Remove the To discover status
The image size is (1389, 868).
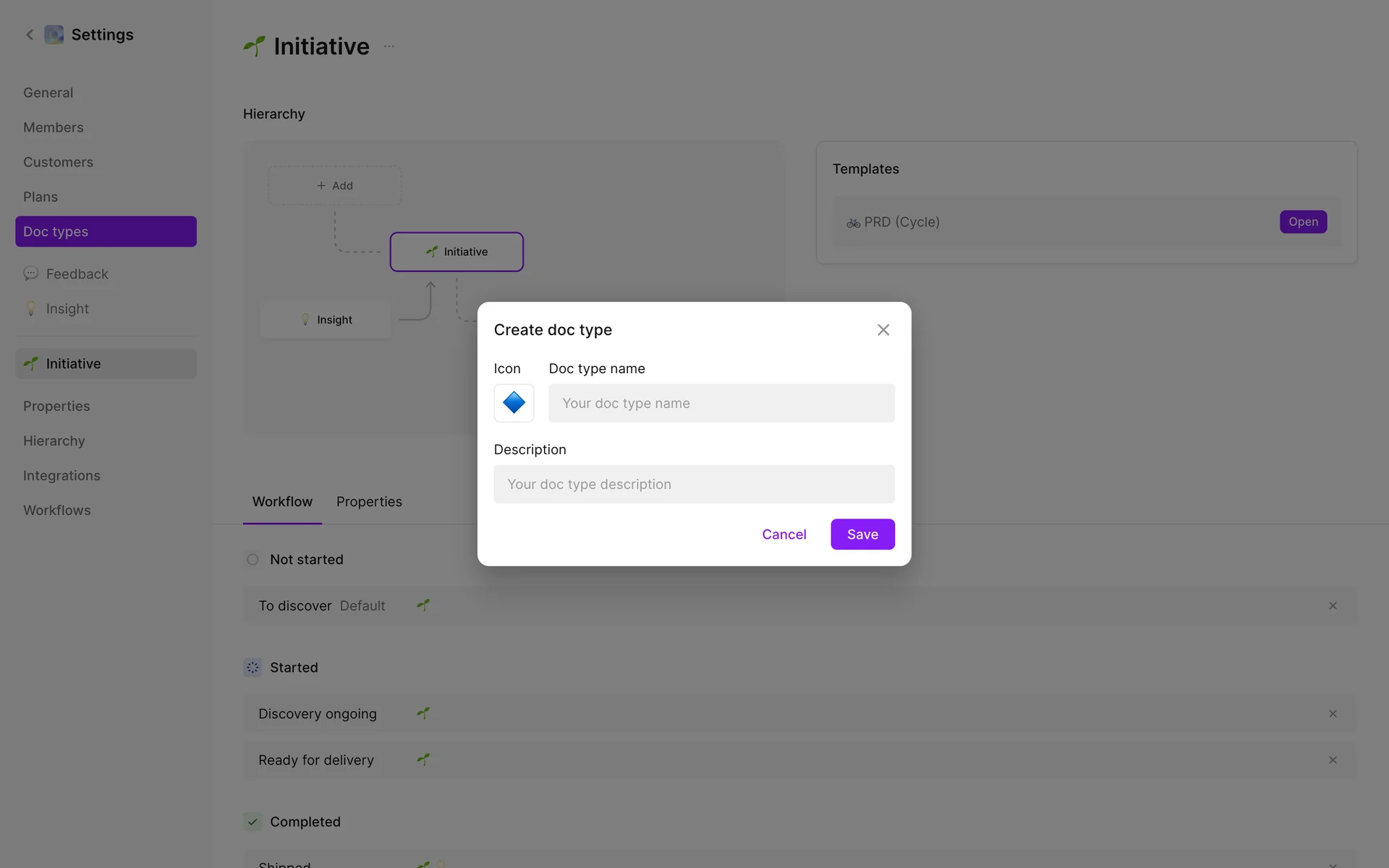tap(1333, 605)
